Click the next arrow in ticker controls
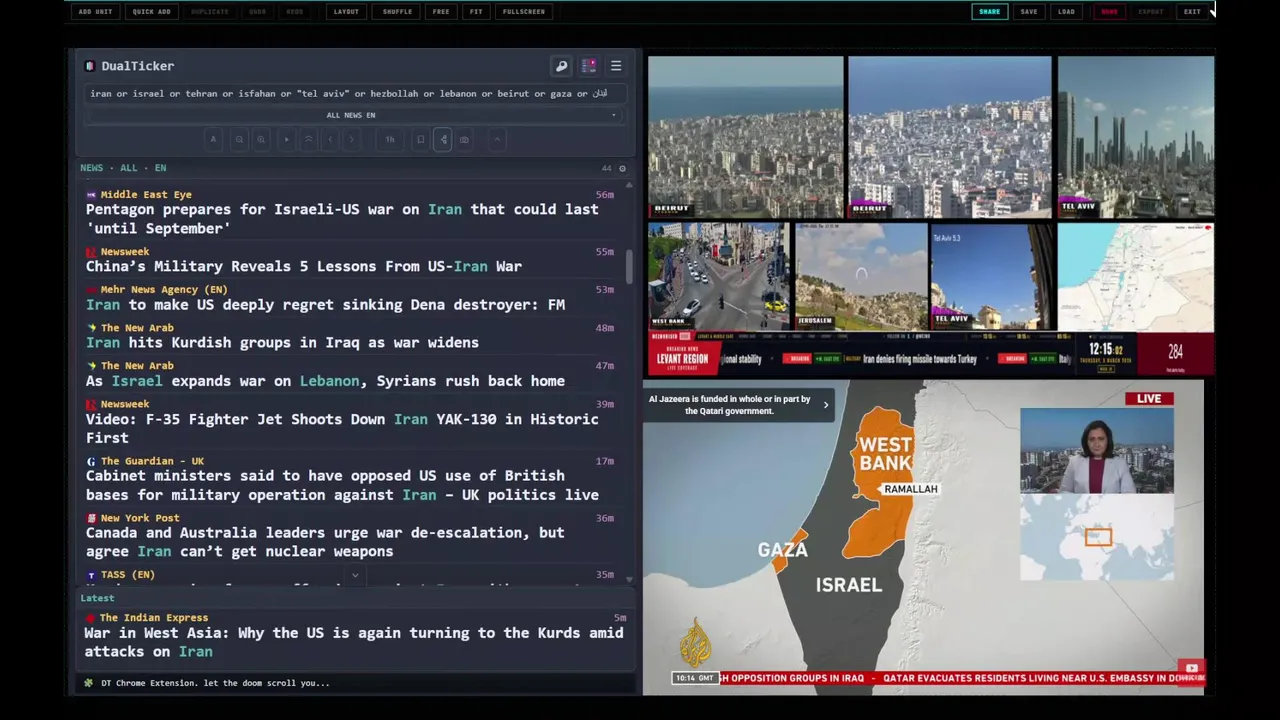Screen dimensions: 1280x720 [351, 140]
